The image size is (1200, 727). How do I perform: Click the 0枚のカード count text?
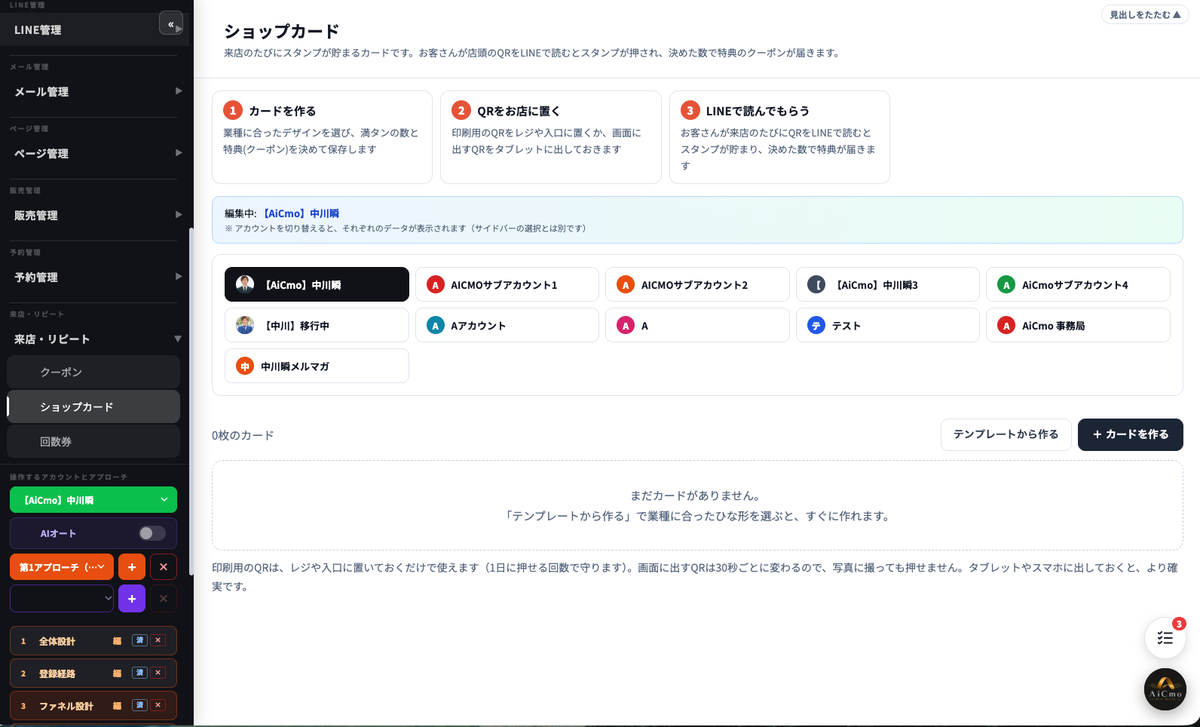[x=243, y=436]
